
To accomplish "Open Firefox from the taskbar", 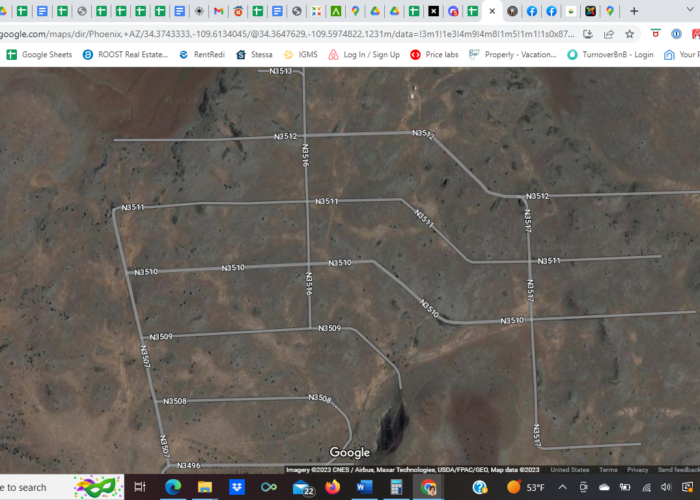I will pyautogui.click(x=333, y=487).
